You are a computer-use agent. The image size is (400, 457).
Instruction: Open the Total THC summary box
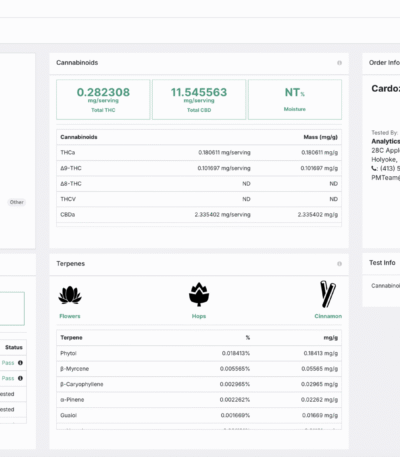[x=103, y=99]
